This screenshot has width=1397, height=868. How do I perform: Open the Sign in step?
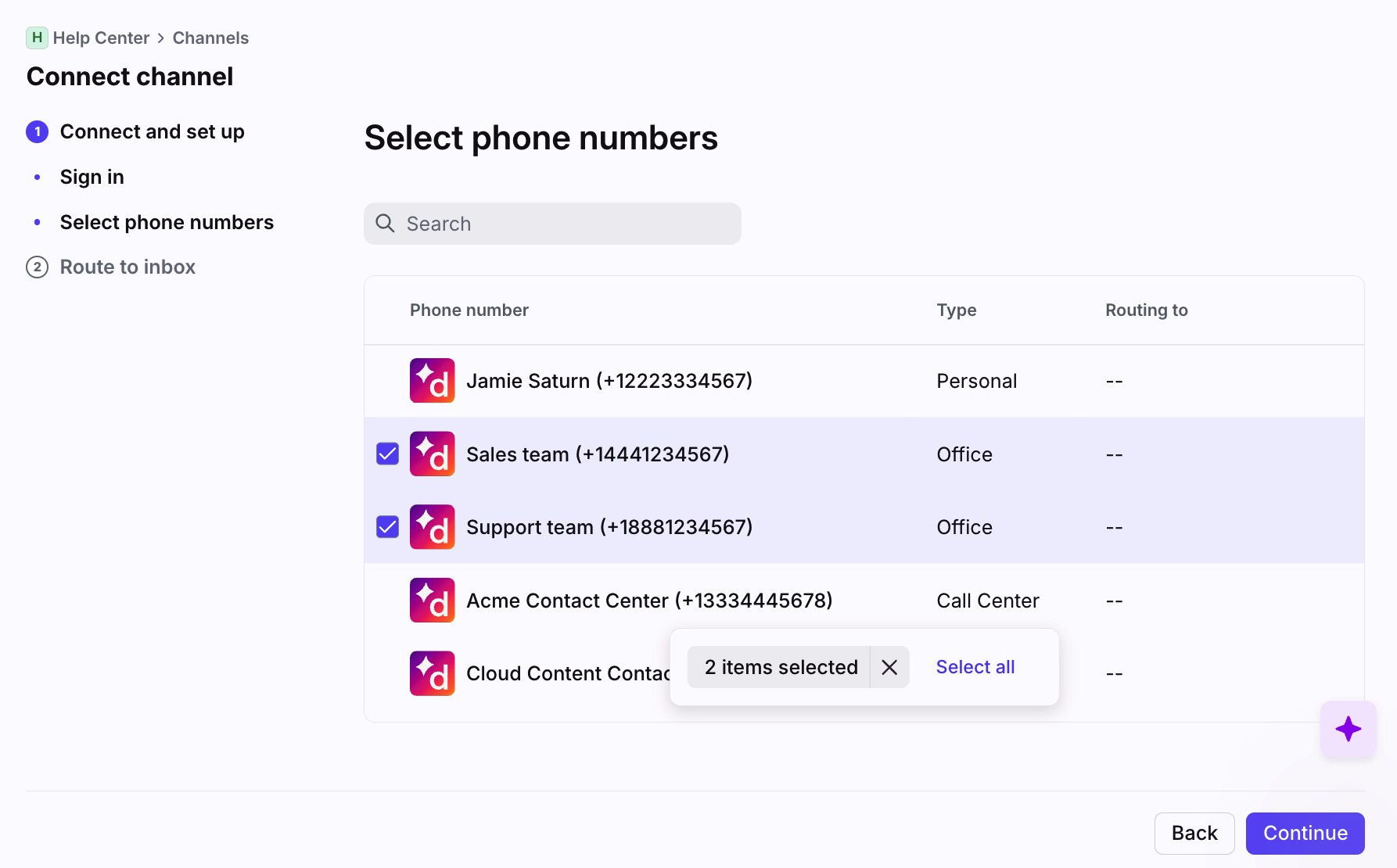point(92,177)
